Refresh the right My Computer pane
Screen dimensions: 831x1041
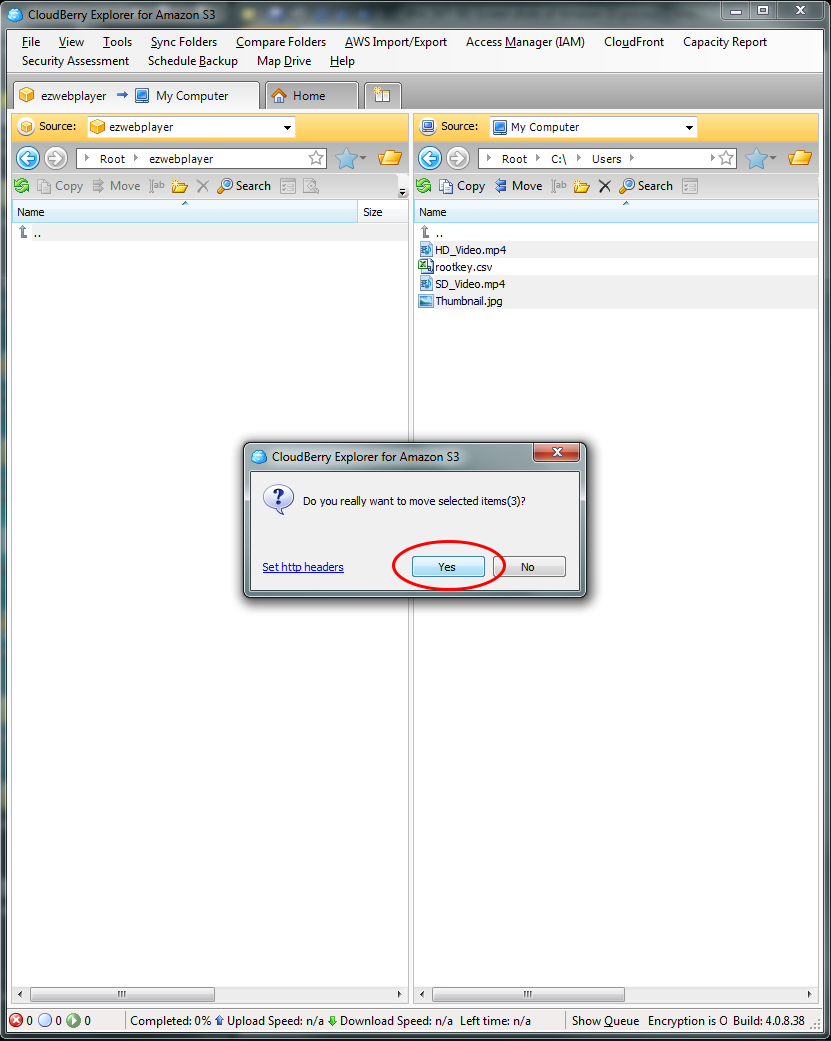(423, 186)
